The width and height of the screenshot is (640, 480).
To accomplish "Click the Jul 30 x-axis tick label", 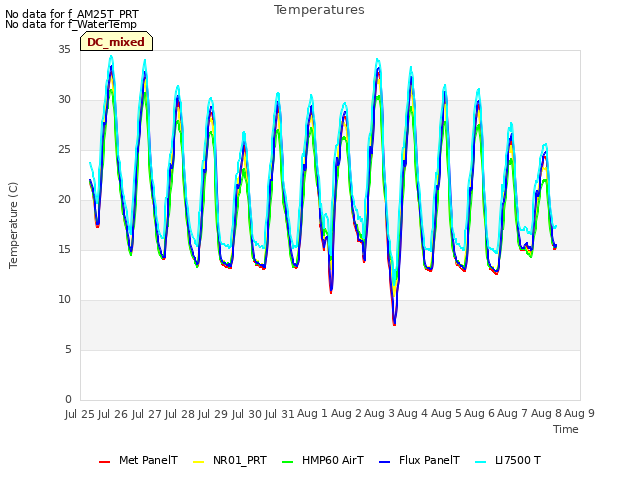I will [247, 414].
